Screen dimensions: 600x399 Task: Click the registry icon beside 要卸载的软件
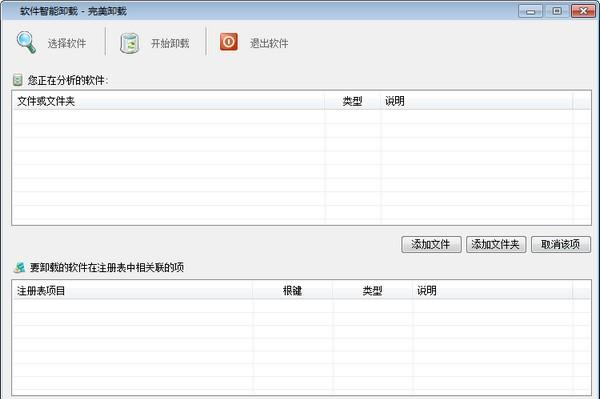pos(19,267)
